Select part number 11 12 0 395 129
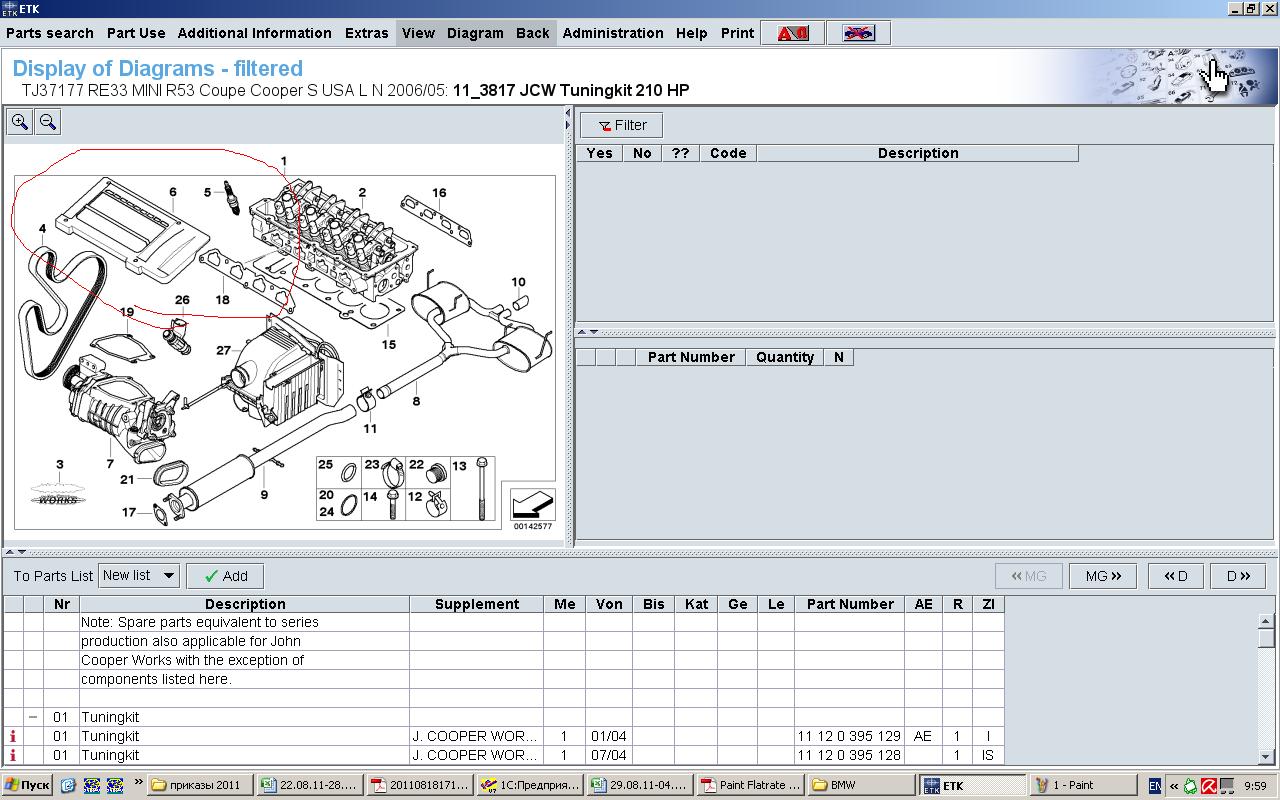Screen dimensions: 1280x800 pos(849,736)
